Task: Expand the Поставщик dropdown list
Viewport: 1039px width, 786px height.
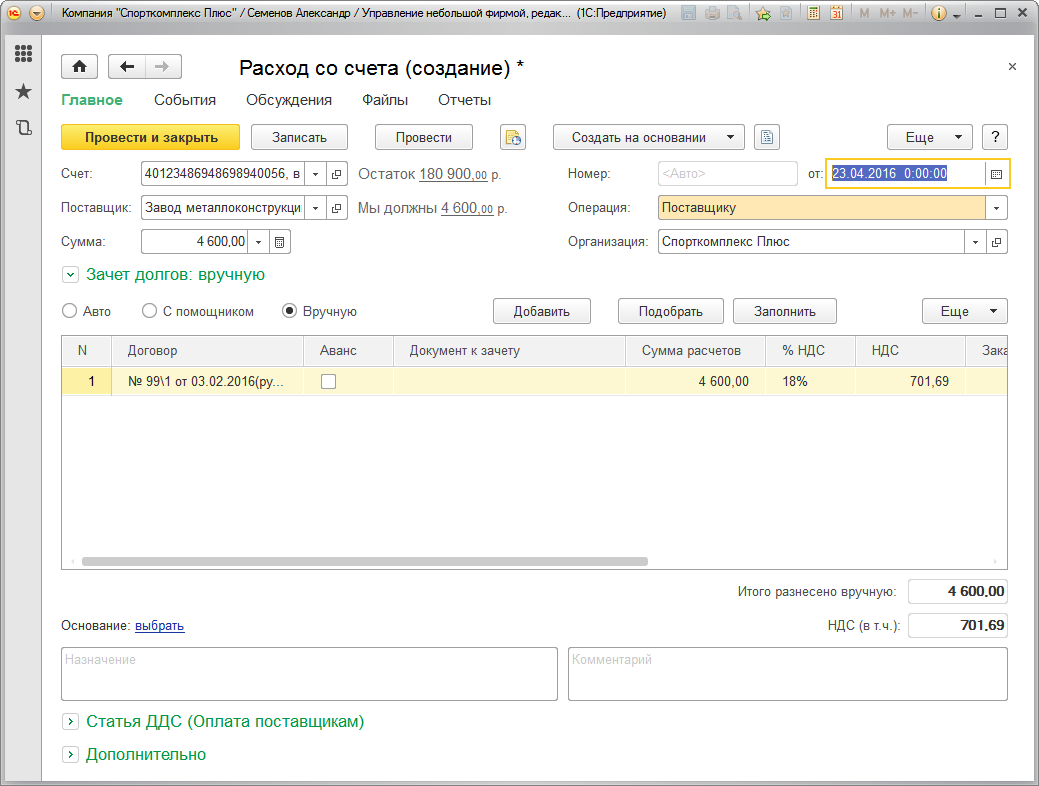Action: tap(315, 207)
